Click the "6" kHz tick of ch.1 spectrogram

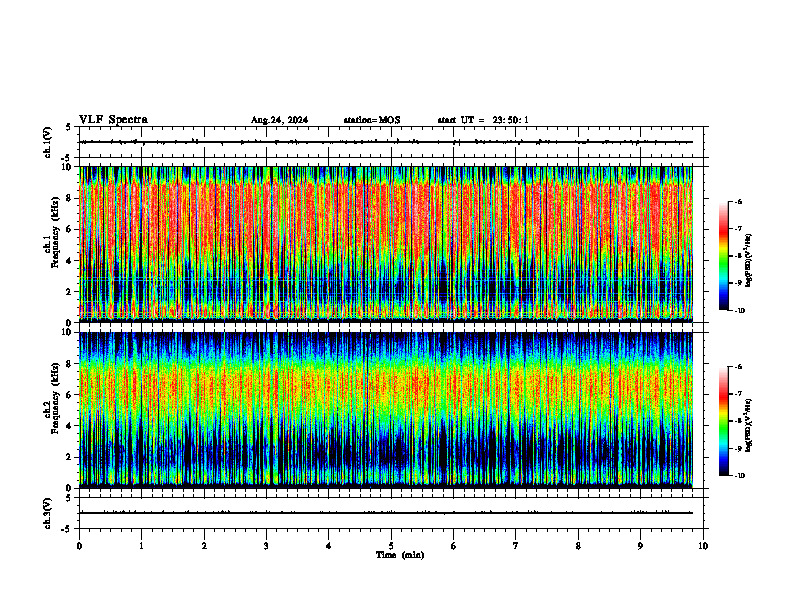68,229
